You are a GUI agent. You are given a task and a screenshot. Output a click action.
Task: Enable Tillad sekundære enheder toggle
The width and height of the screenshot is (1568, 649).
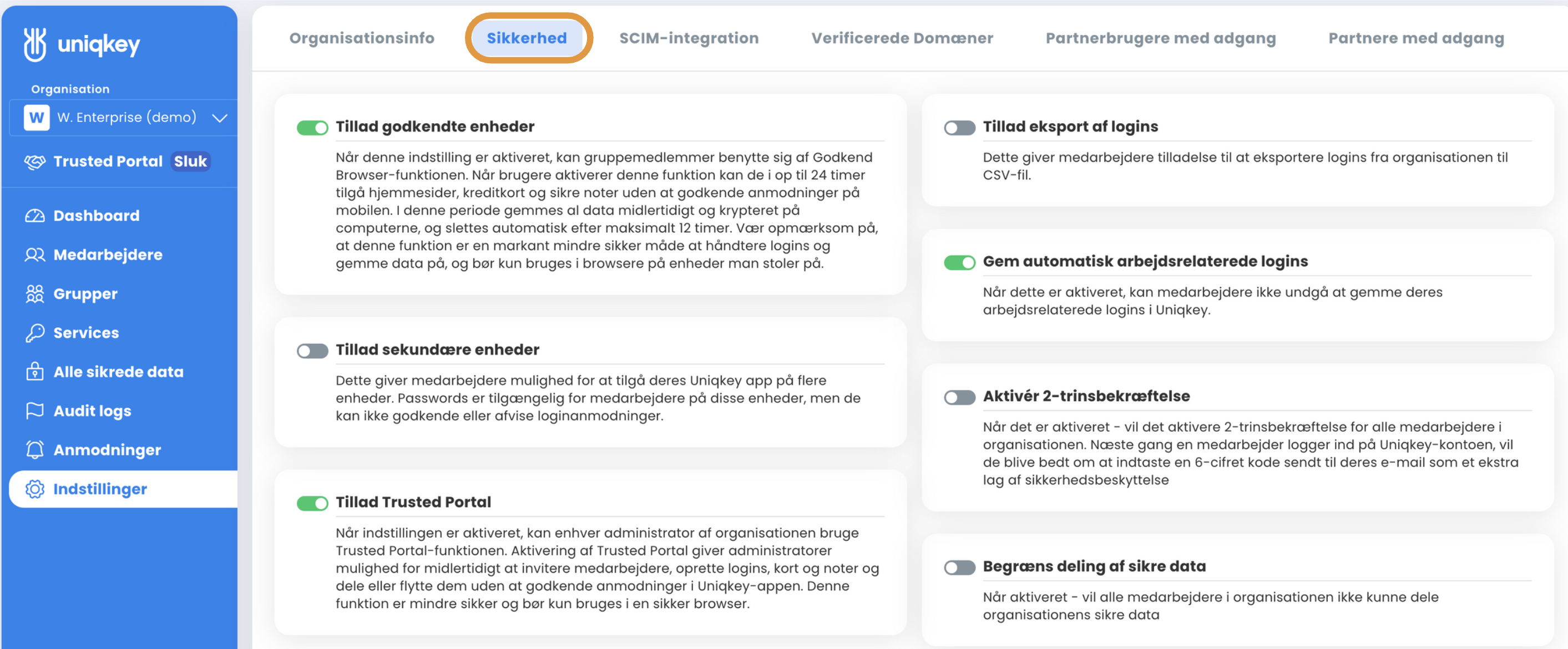[312, 351]
